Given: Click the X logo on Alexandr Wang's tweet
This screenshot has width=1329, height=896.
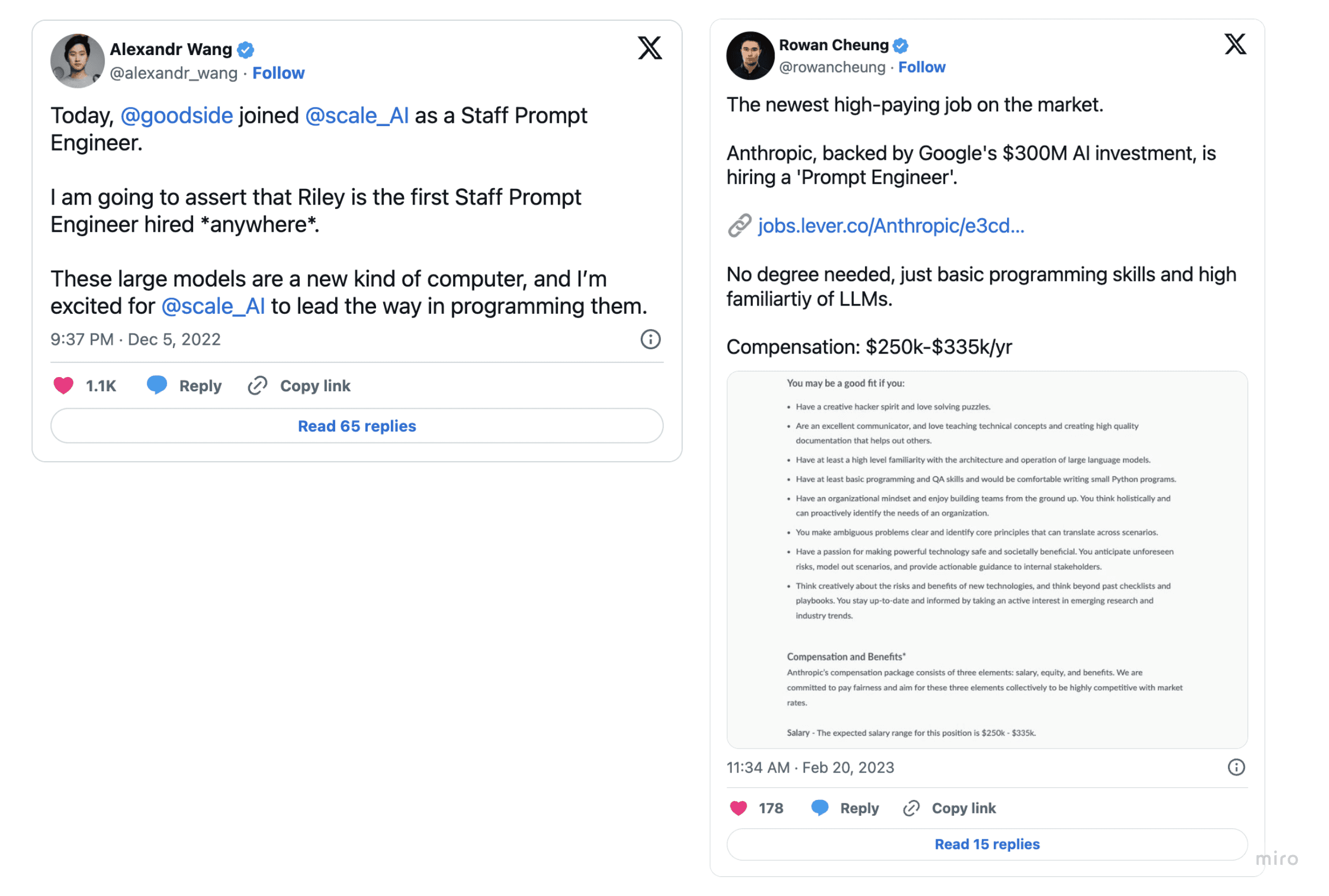Looking at the screenshot, I should (649, 48).
